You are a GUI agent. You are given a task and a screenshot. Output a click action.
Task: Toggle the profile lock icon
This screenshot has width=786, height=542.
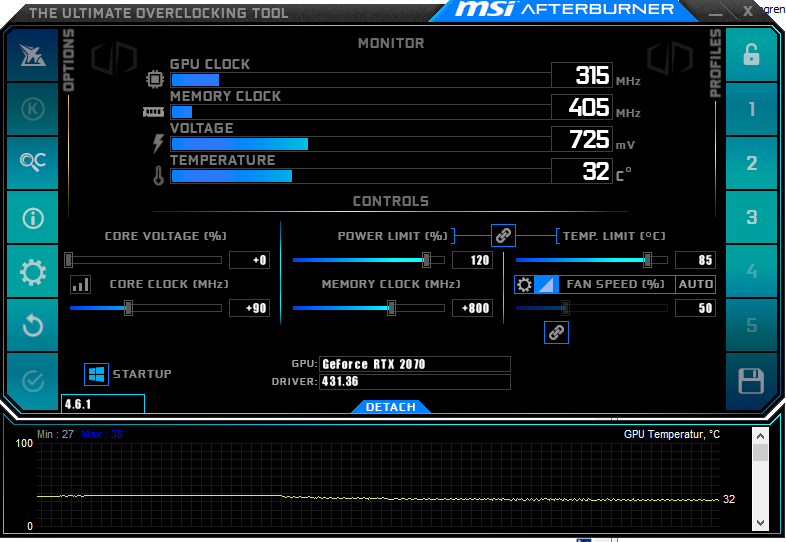(x=751, y=55)
